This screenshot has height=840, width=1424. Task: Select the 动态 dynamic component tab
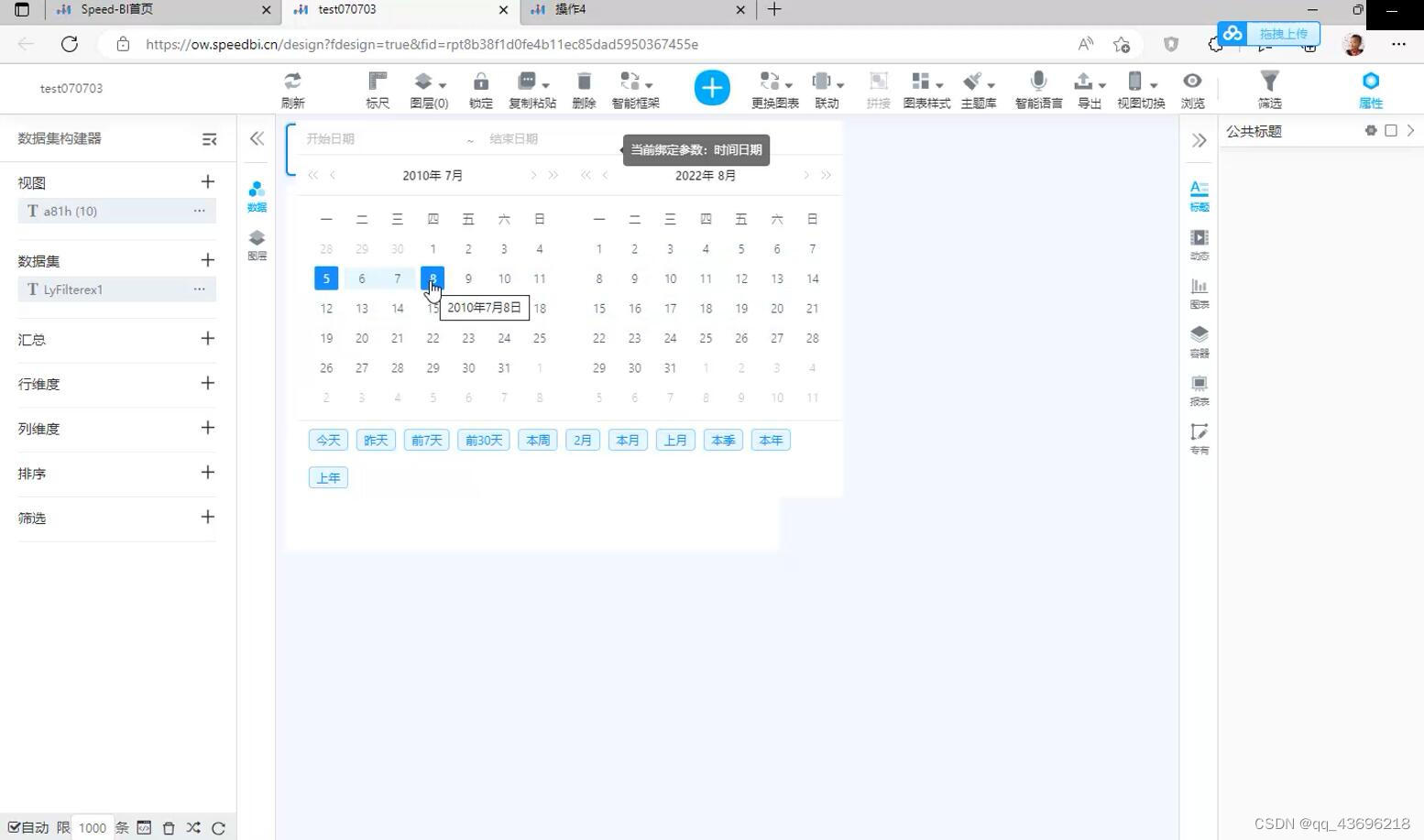coord(1199,245)
